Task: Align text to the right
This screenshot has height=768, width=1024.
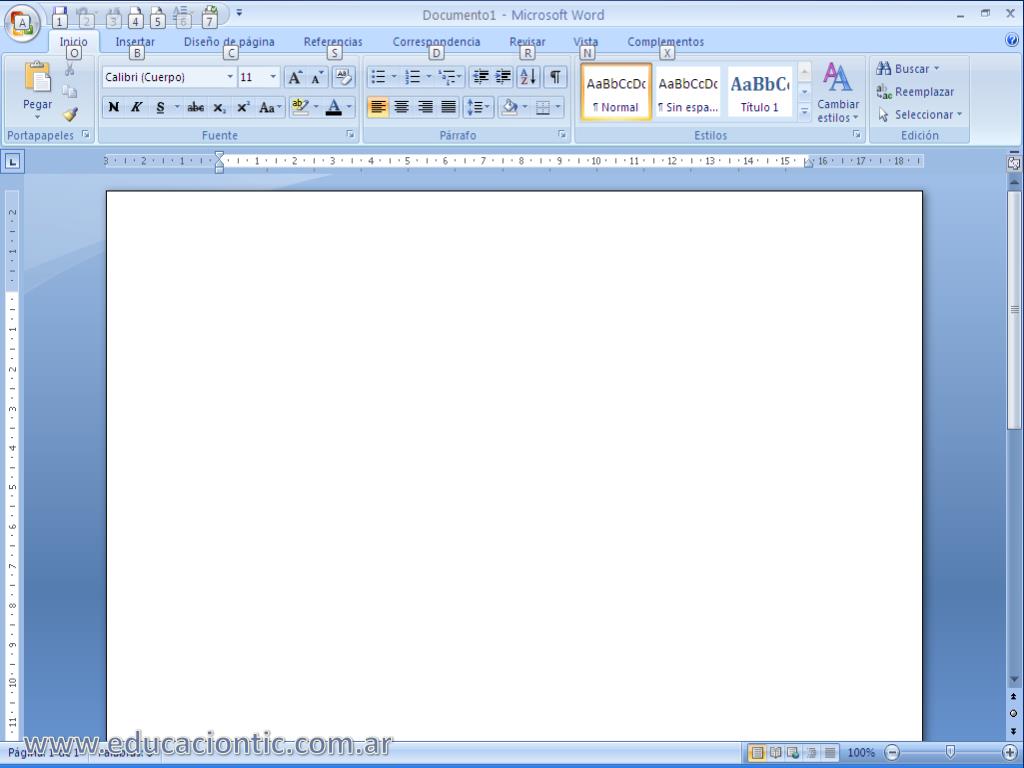Action: [x=425, y=107]
